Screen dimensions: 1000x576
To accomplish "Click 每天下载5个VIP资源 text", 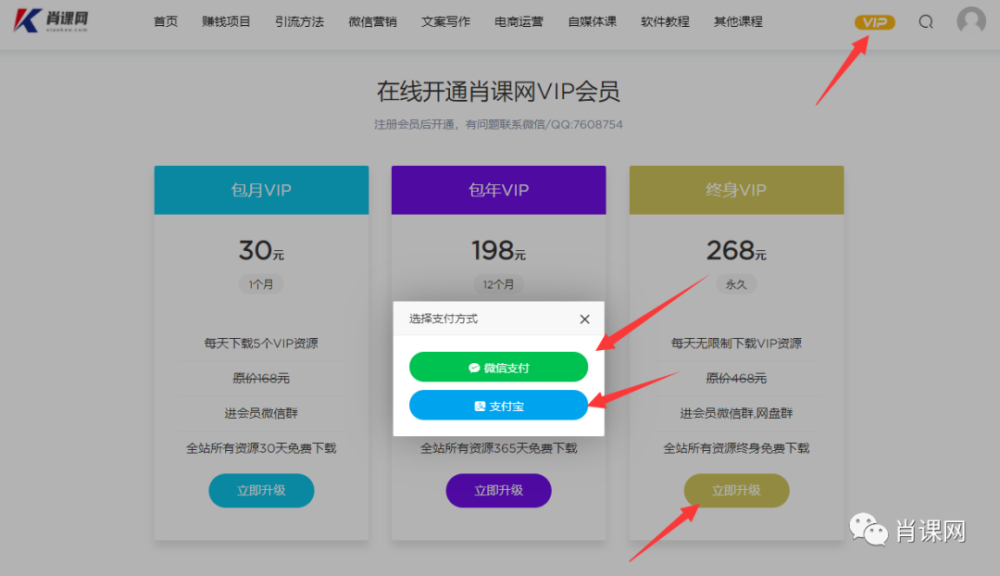I will (x=261, y=343).
